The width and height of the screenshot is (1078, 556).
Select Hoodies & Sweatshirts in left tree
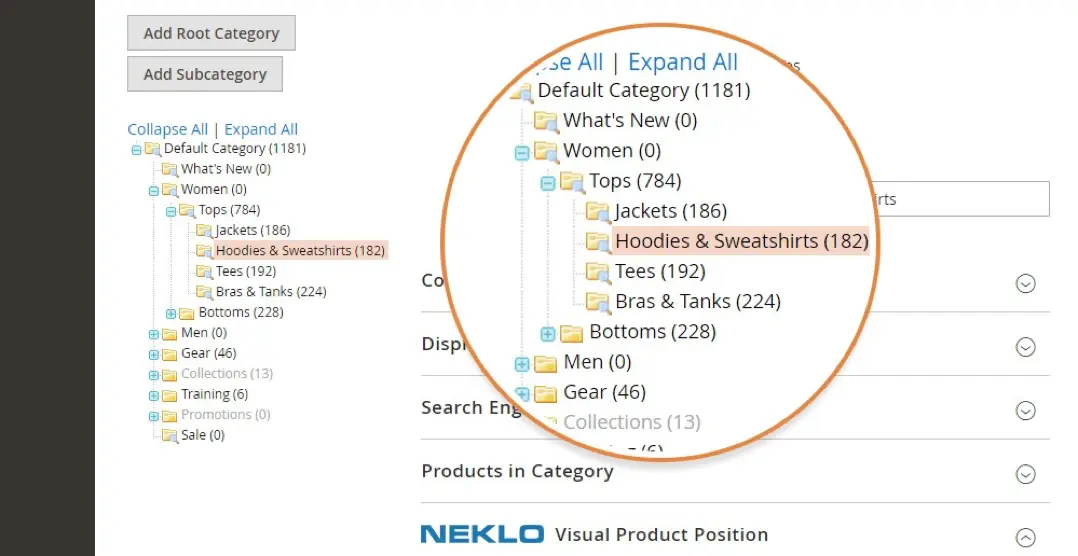click(x=300, y=251)
